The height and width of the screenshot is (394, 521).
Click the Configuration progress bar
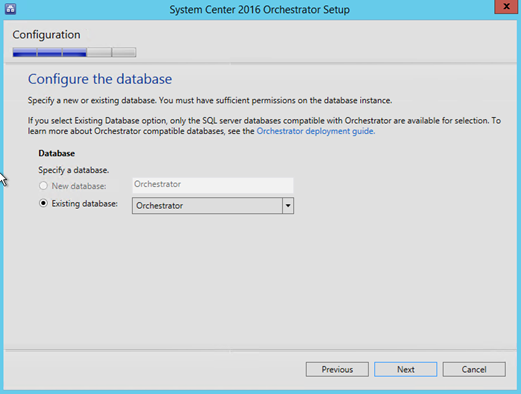[x=74, y=52]
